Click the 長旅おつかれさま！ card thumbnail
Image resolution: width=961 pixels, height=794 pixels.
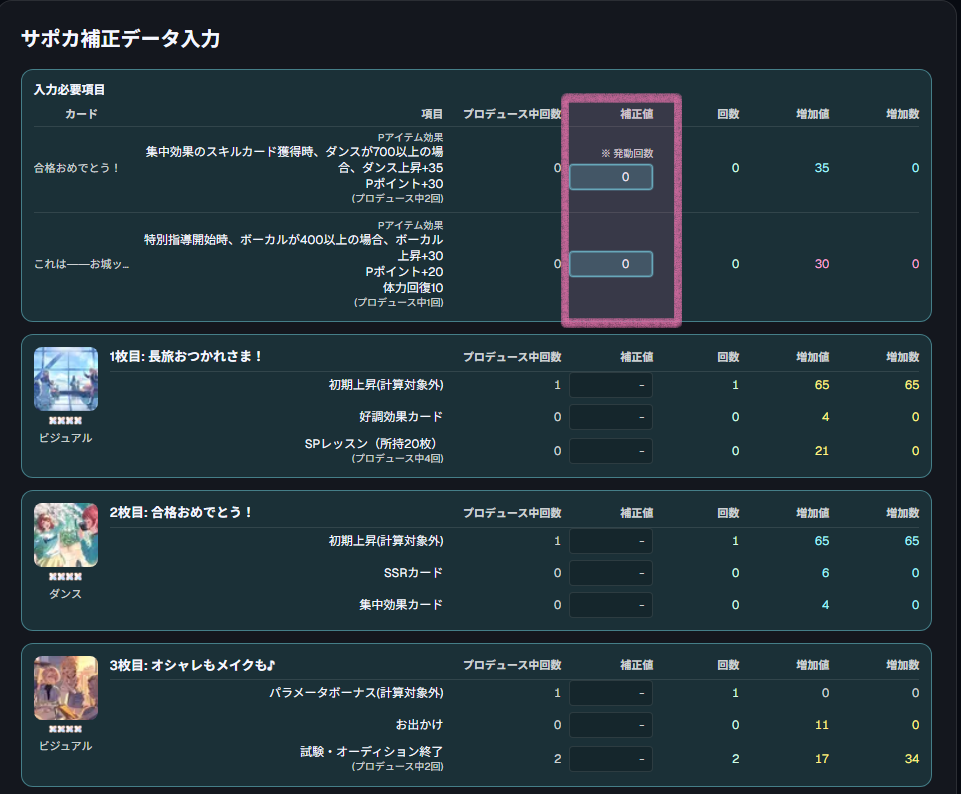tap(65, 378)
